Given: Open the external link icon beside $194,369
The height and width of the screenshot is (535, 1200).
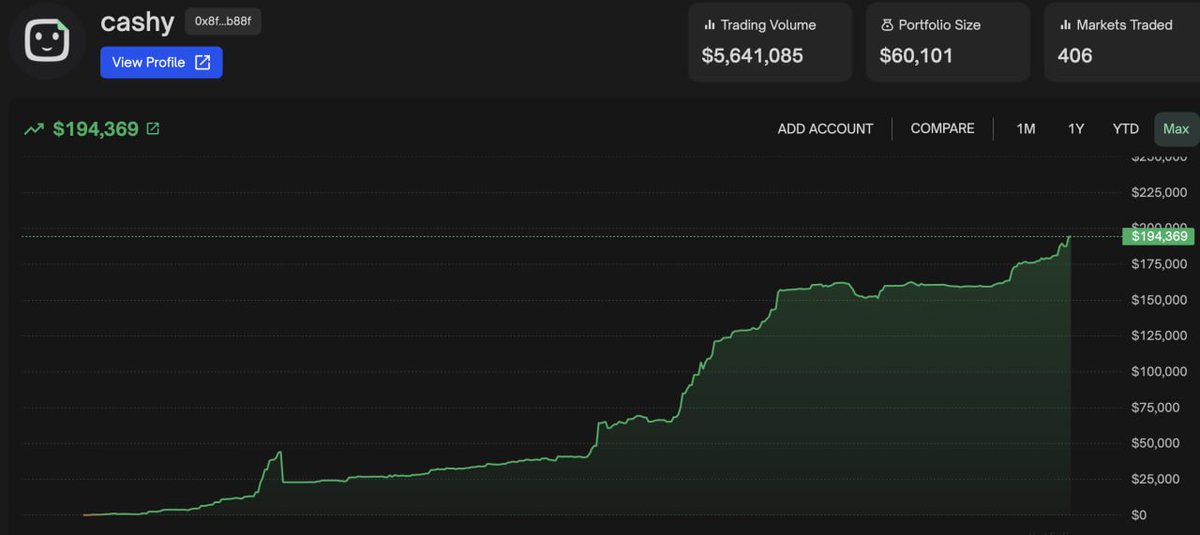Looking at the screenshot, I should tap(153, 129).
